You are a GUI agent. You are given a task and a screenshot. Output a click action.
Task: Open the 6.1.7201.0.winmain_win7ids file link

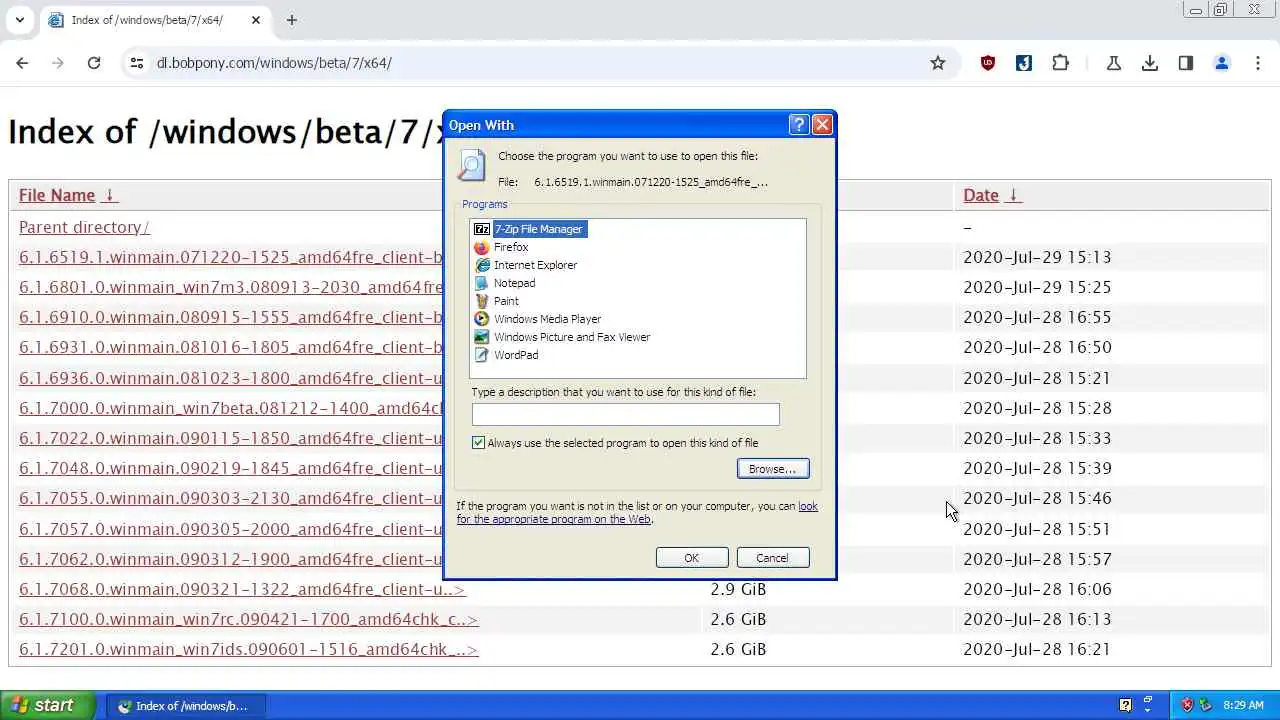pos(248,649)
